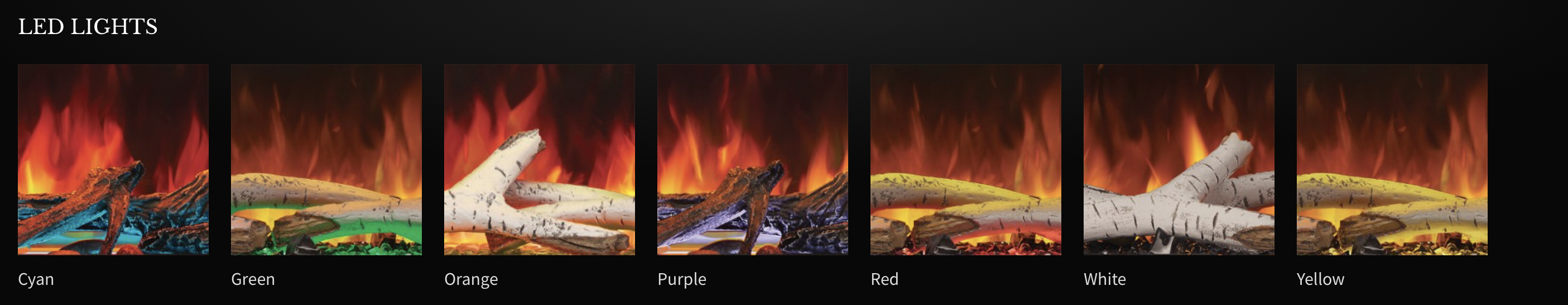Select the Cyan LED light thumbnail

click(x=113, y=160)
